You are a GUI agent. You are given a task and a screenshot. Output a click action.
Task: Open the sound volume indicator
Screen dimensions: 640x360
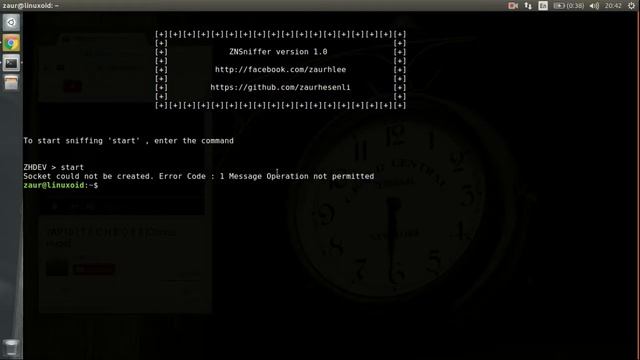[x=594, y=6]
